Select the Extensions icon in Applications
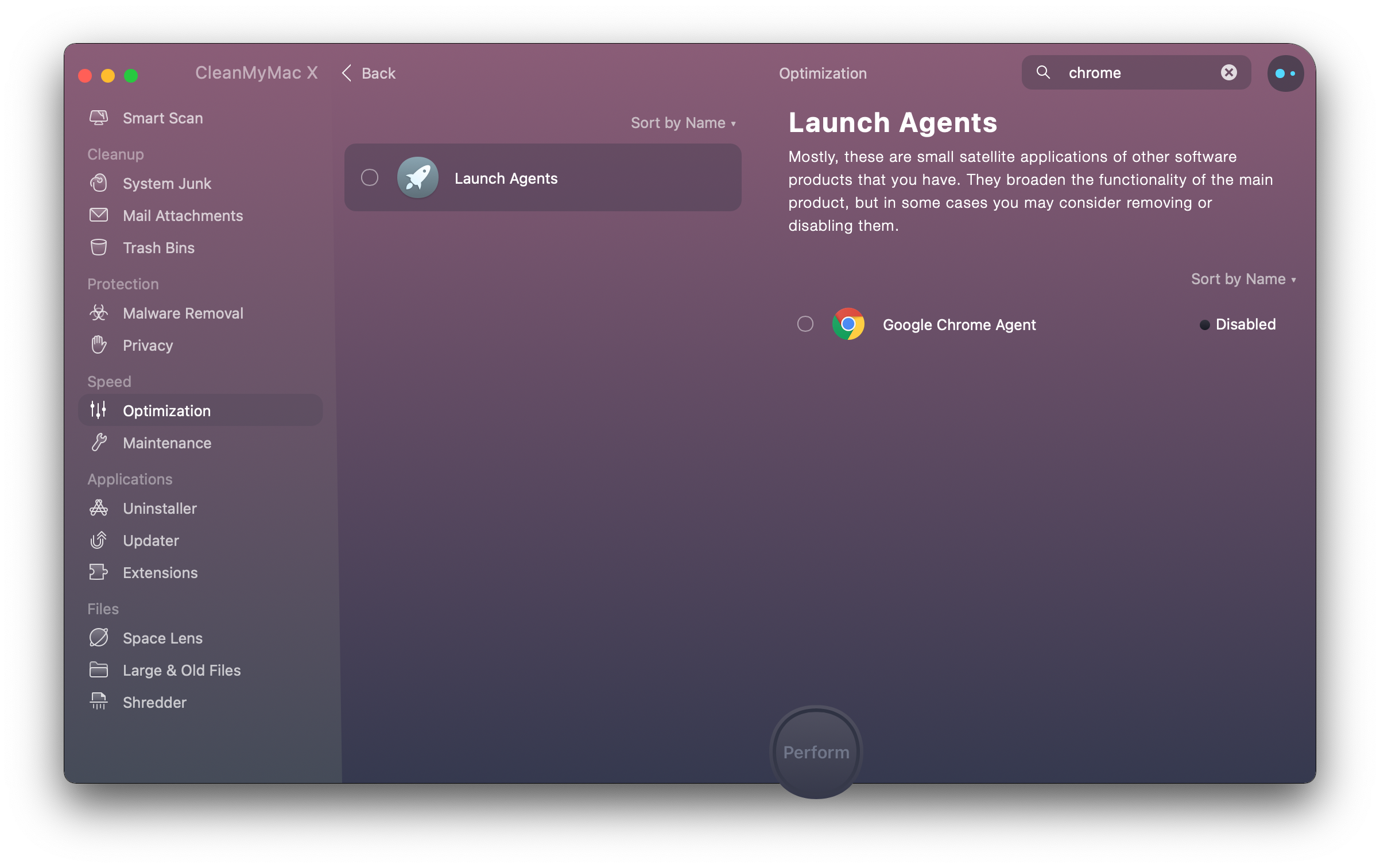1380x868 pixels. [97, 572]
